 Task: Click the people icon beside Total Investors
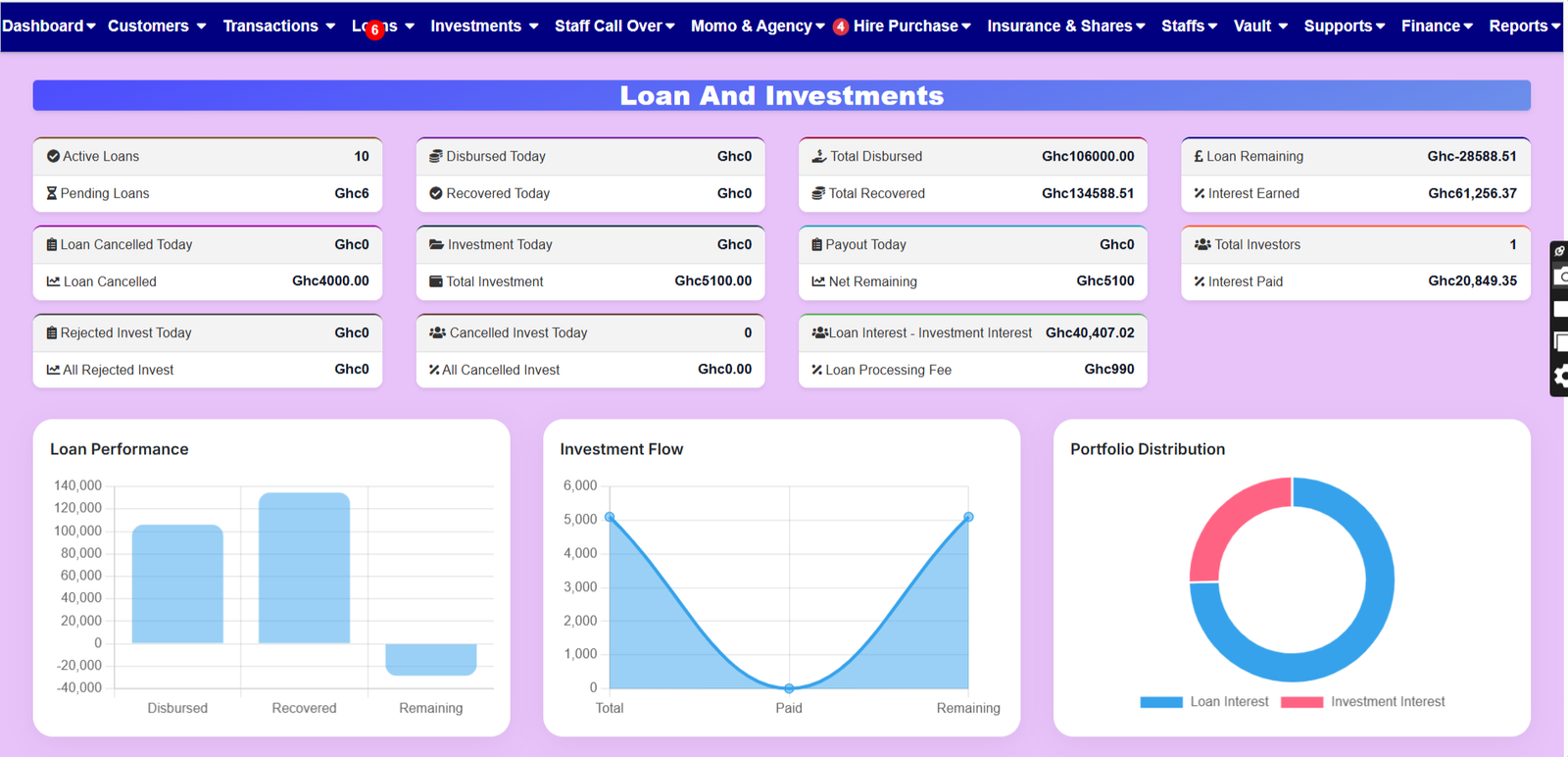(x=1202, y=244)
